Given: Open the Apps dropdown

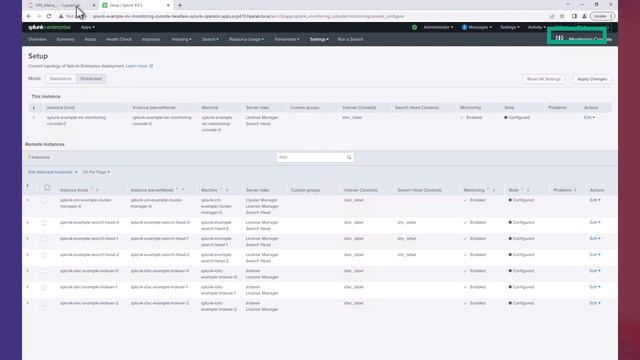Looking at the screenshot, I should pyautogui.click(x=87, y=27).
